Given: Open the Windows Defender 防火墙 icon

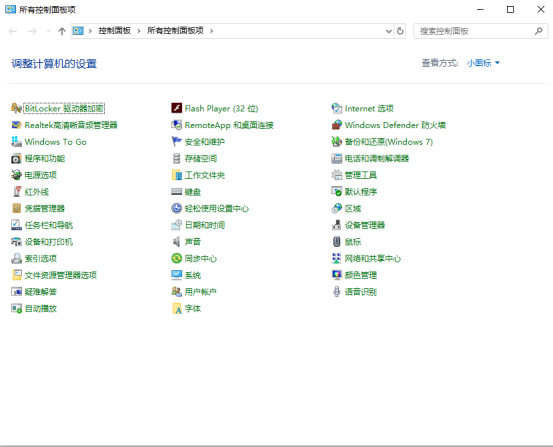Looking at the screenshot, I should (x=336, y=125).
